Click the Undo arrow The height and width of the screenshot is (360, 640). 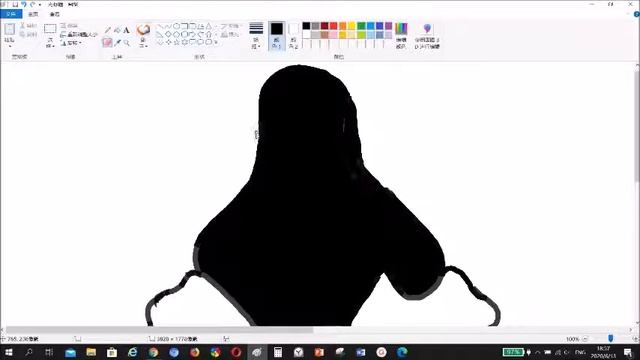(x=24, y=4)
